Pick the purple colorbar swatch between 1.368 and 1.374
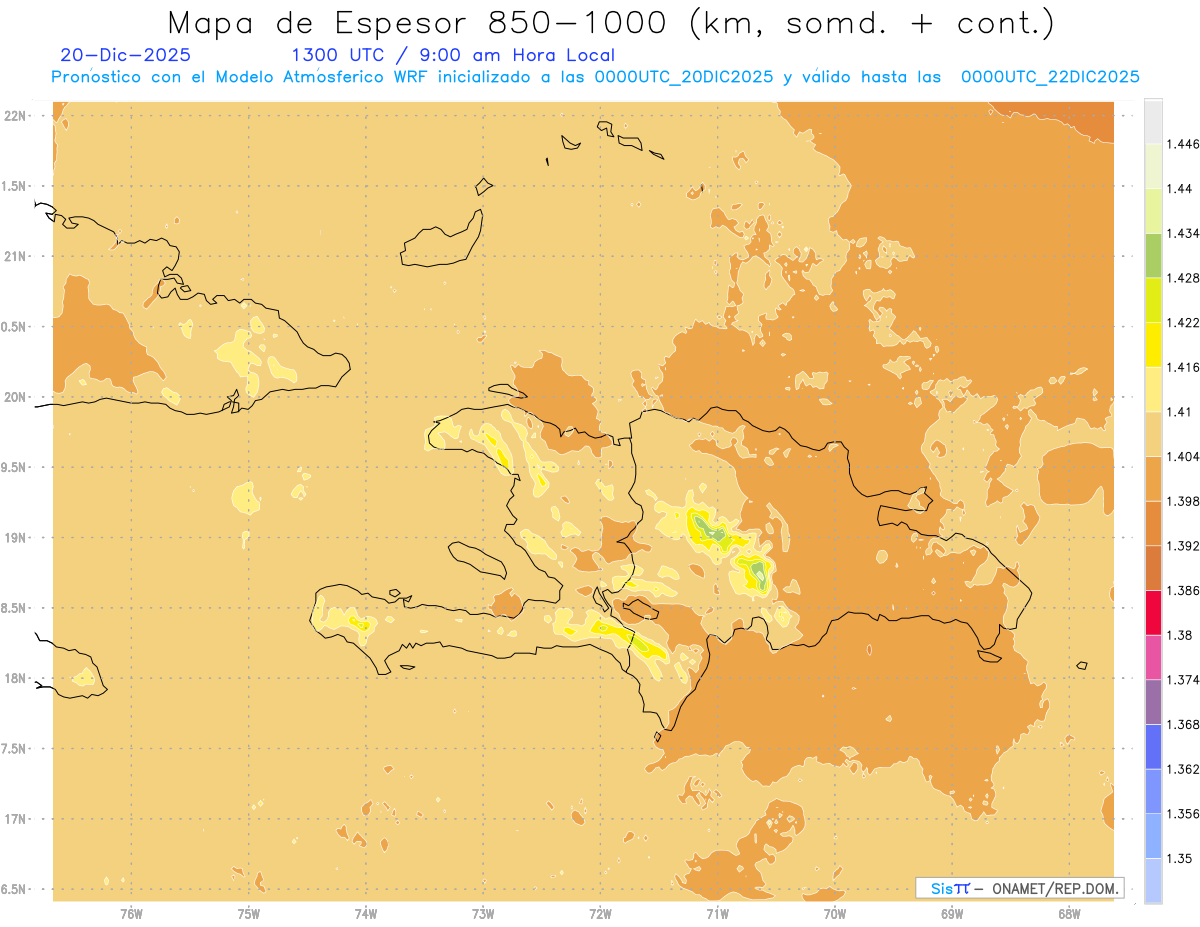This screenshot has width=1200, height=927. tap(1153, 702)
